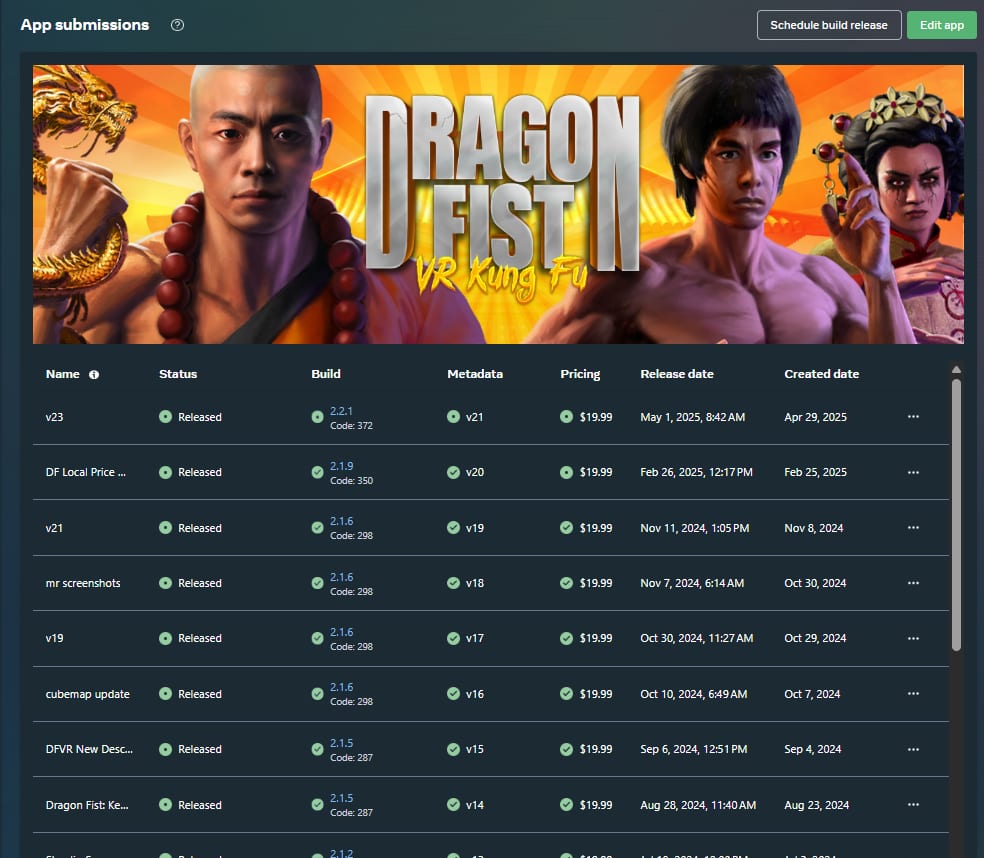Click release date May 1, 2025, 8:42 AM
984x858 pixels.
pyautogui.click(x=693, y=417)
